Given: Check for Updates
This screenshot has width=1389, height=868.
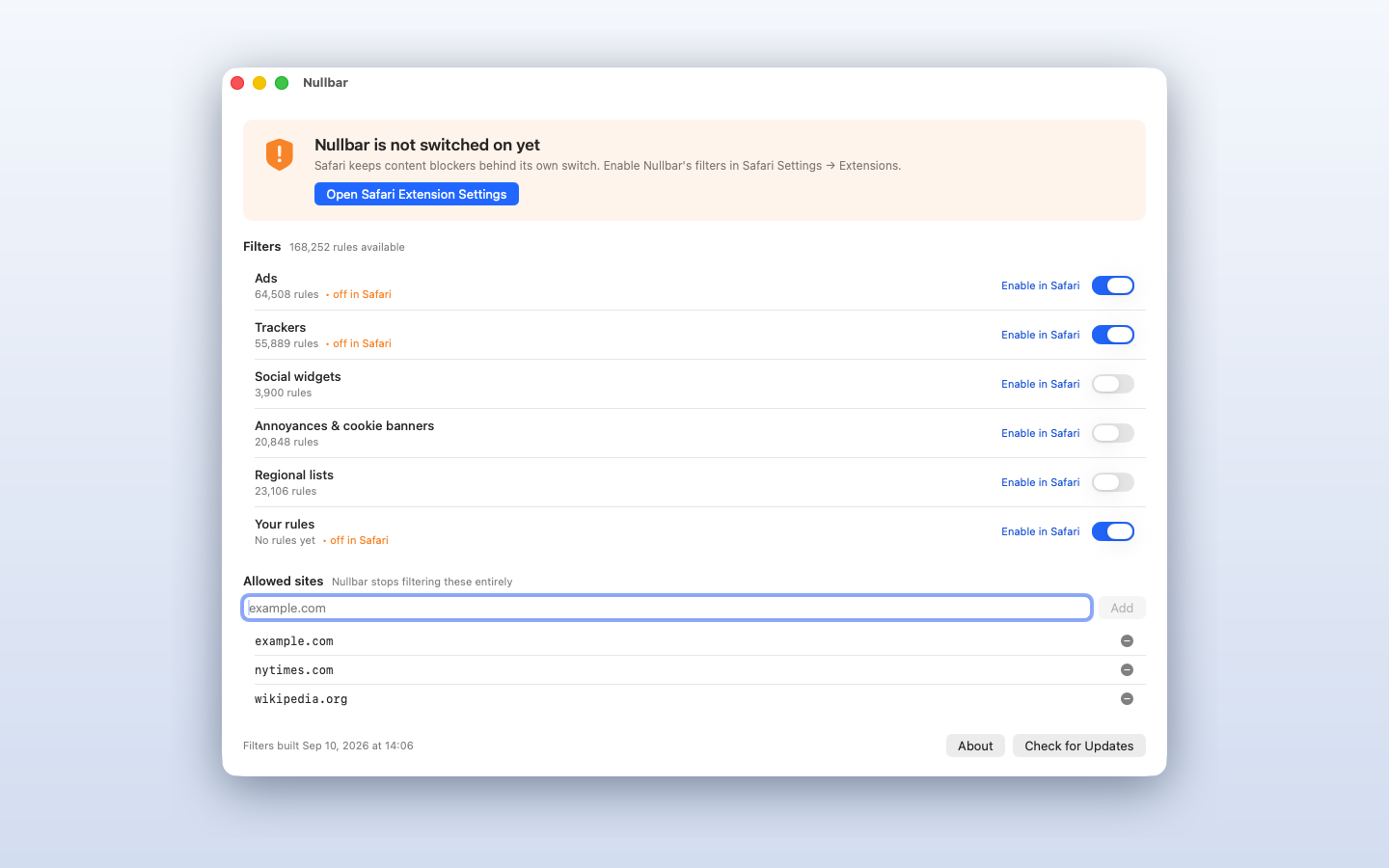Looking at the screenshot, I should pos(1079,746).
